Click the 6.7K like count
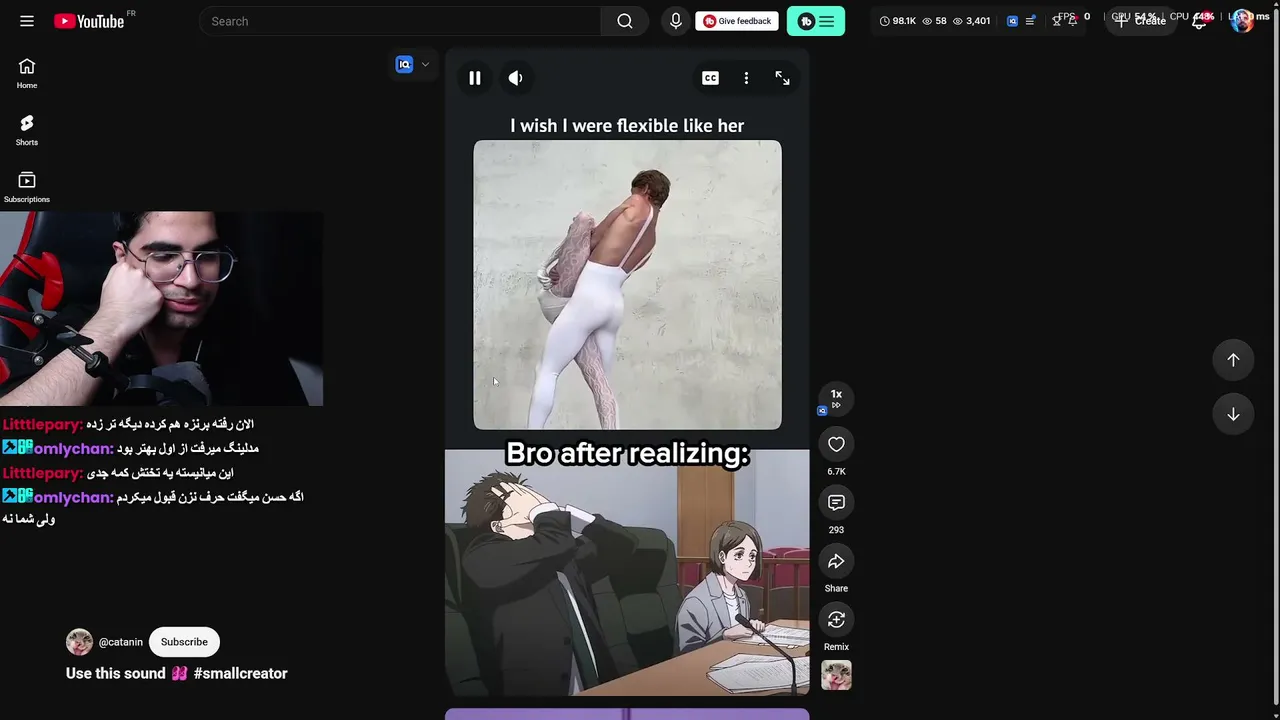The image size is (1280, 720). tap(836, 471)
